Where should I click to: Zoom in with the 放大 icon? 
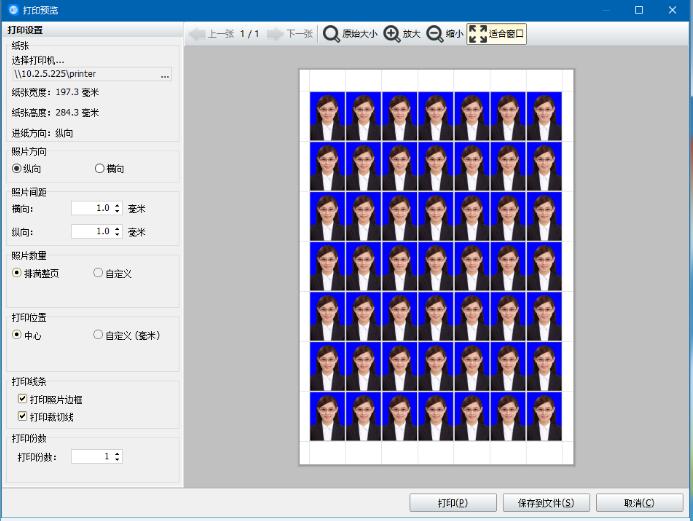[x=391, y=34]
